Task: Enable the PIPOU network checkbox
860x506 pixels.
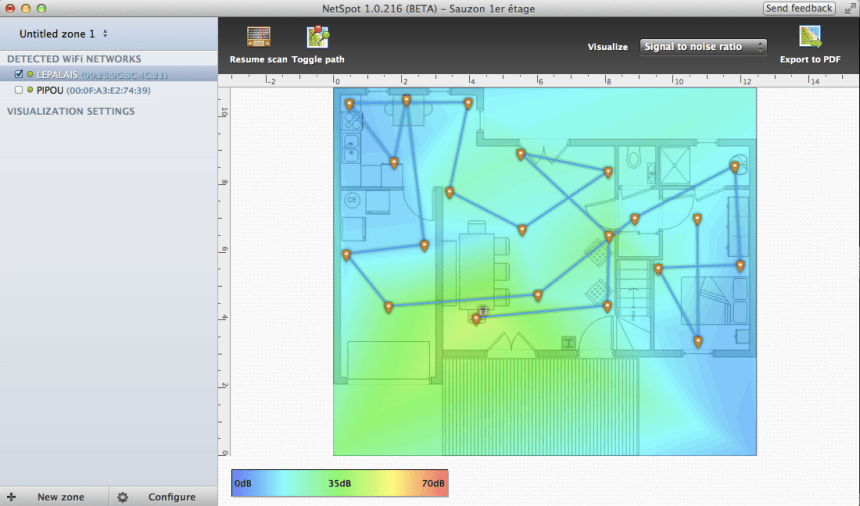Action: (19, 90)
